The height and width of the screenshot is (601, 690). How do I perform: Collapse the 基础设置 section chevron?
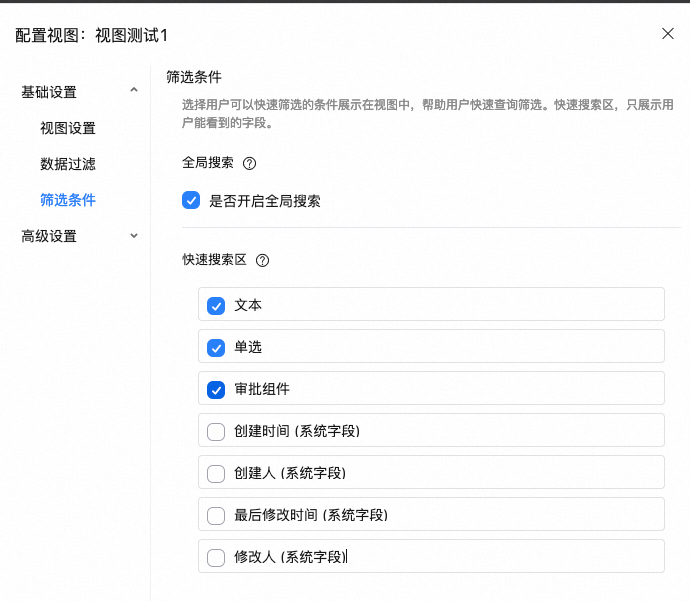point(134,91)
